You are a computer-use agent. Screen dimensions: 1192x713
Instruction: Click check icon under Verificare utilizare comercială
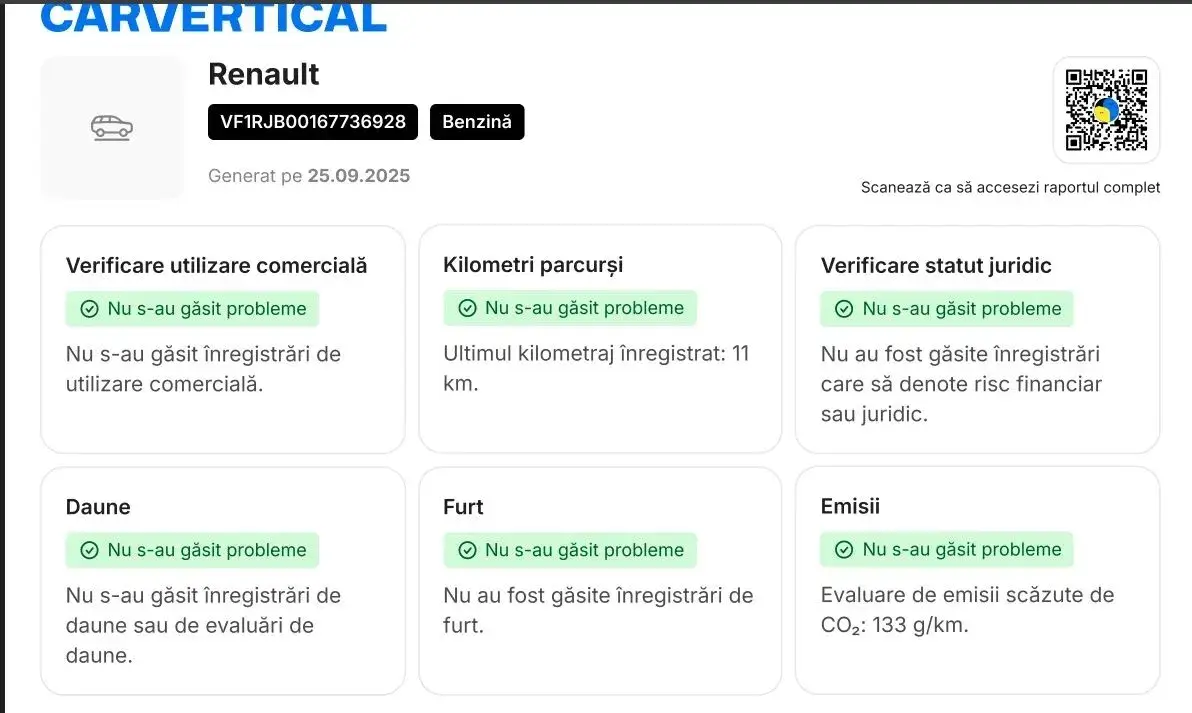coord(89,309)
